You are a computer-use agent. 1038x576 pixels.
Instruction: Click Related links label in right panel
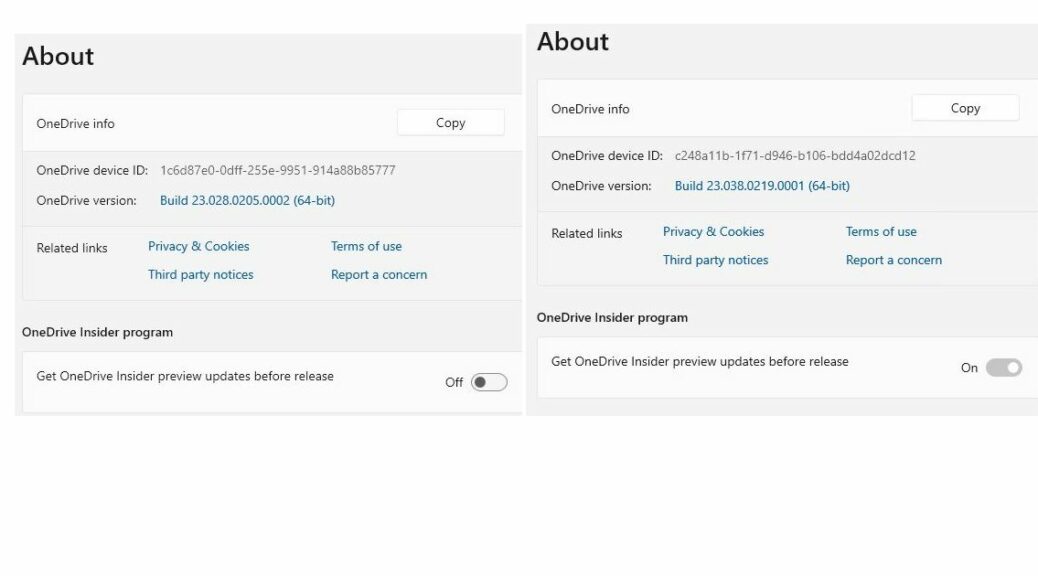pos(587,234)
